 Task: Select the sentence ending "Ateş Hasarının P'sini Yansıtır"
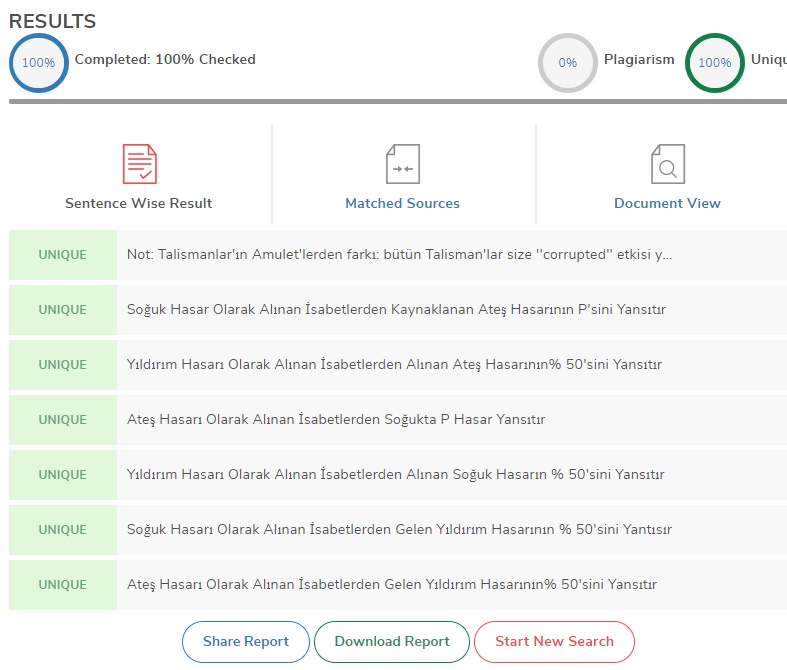coord(396,310)
